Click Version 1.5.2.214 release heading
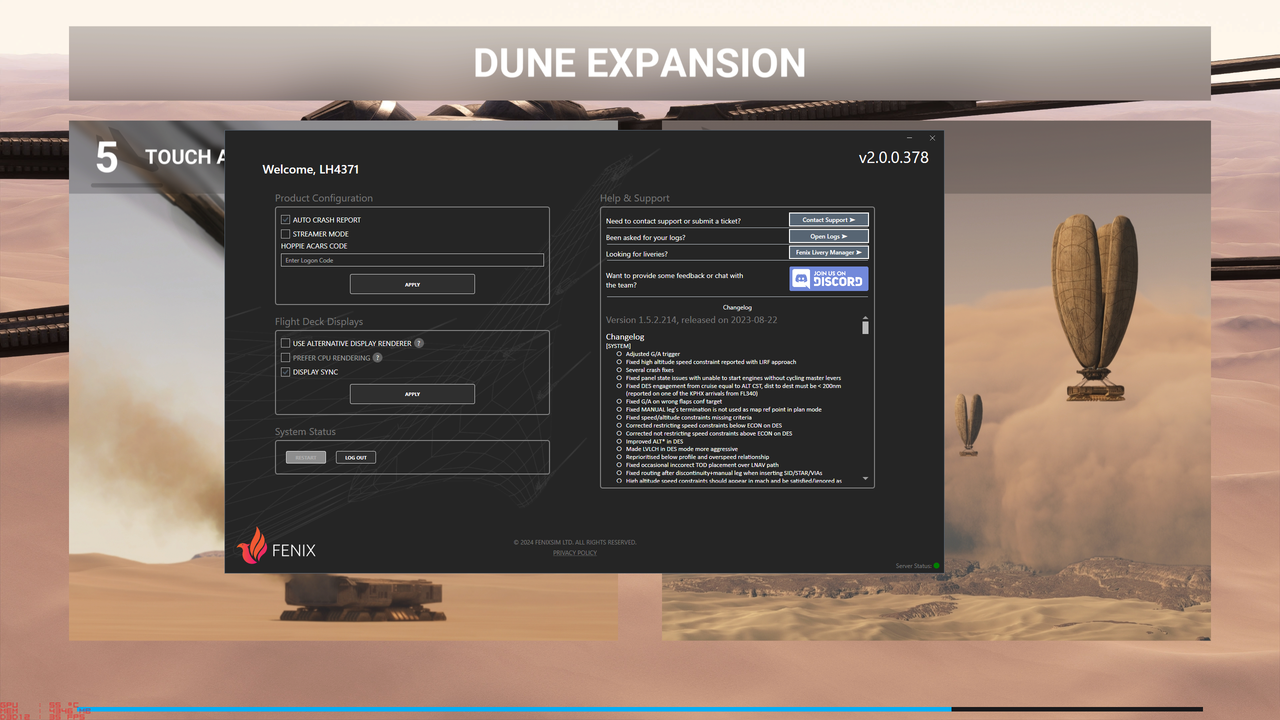1280x720 pixels. tap(692, 320)
